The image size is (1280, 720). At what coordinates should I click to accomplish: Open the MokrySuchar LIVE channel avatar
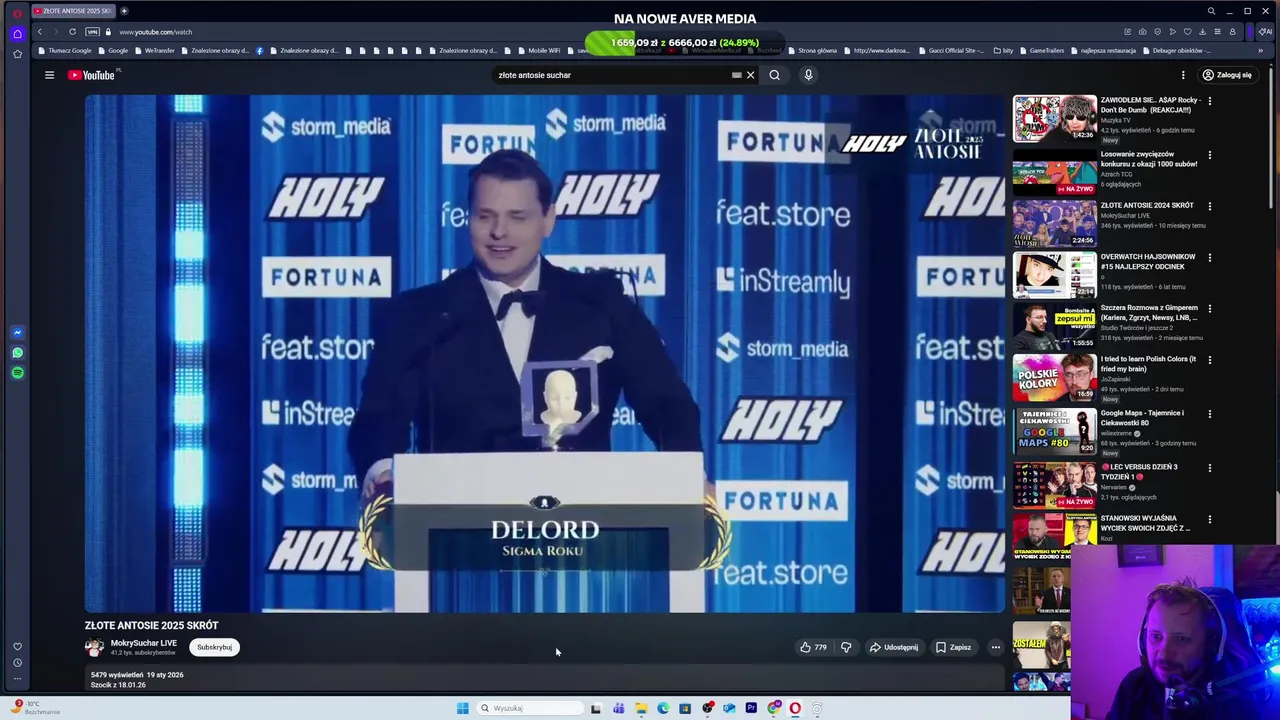(94, 647)
